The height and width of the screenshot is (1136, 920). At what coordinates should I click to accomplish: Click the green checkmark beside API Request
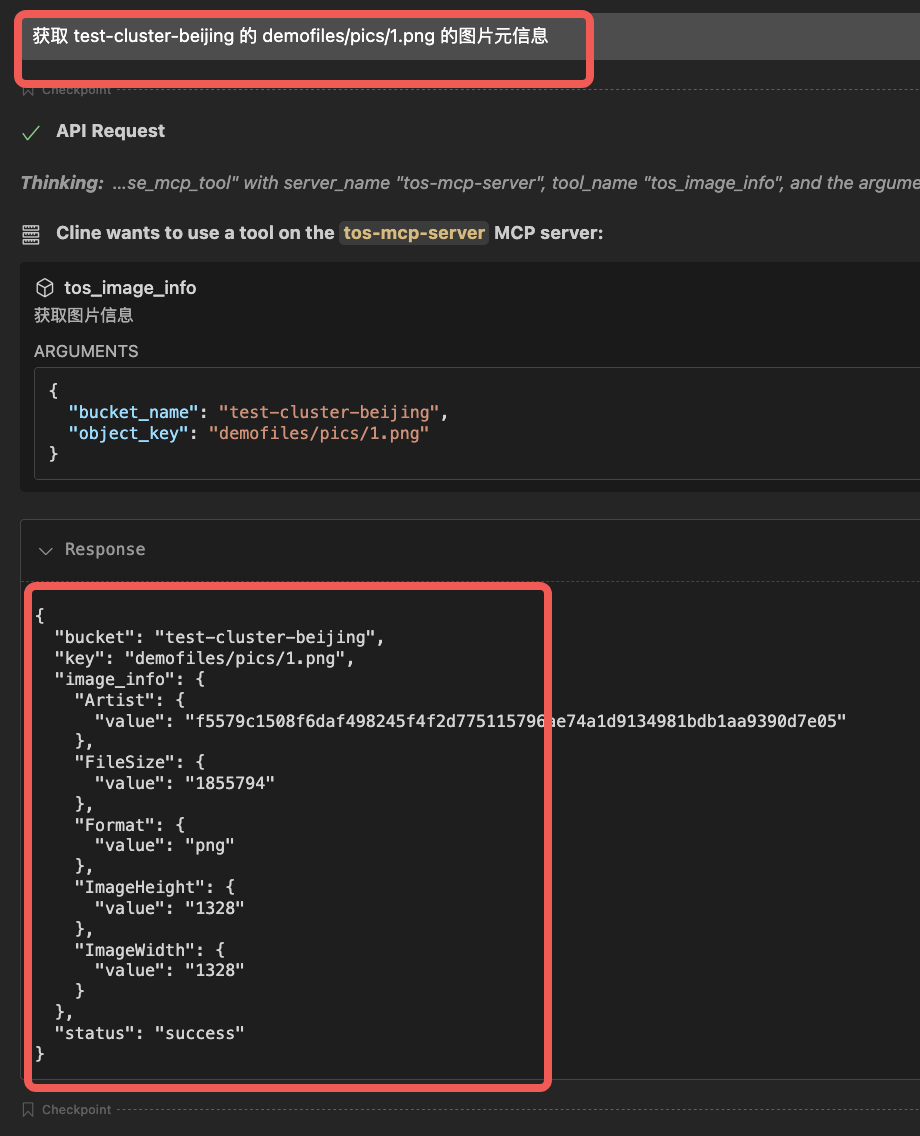31,133
